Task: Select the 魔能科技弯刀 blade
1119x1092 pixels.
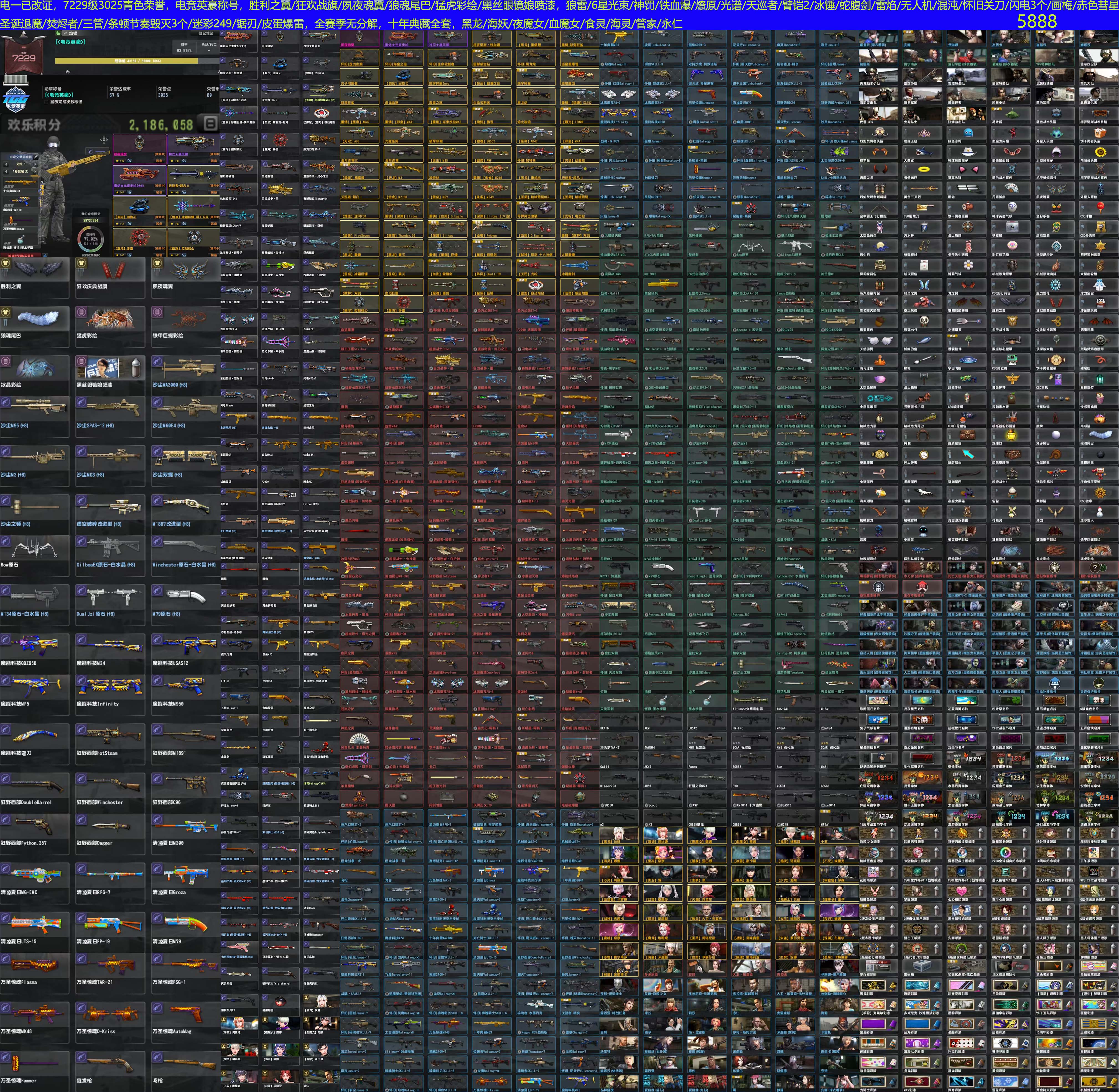Action: click(34, 744)
